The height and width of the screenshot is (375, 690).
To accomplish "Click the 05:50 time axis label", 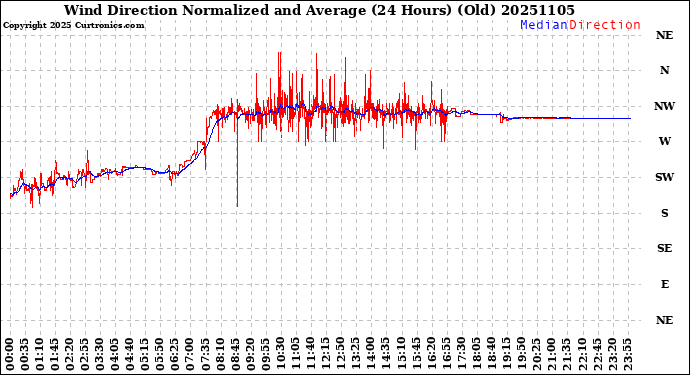I will 161,355.
